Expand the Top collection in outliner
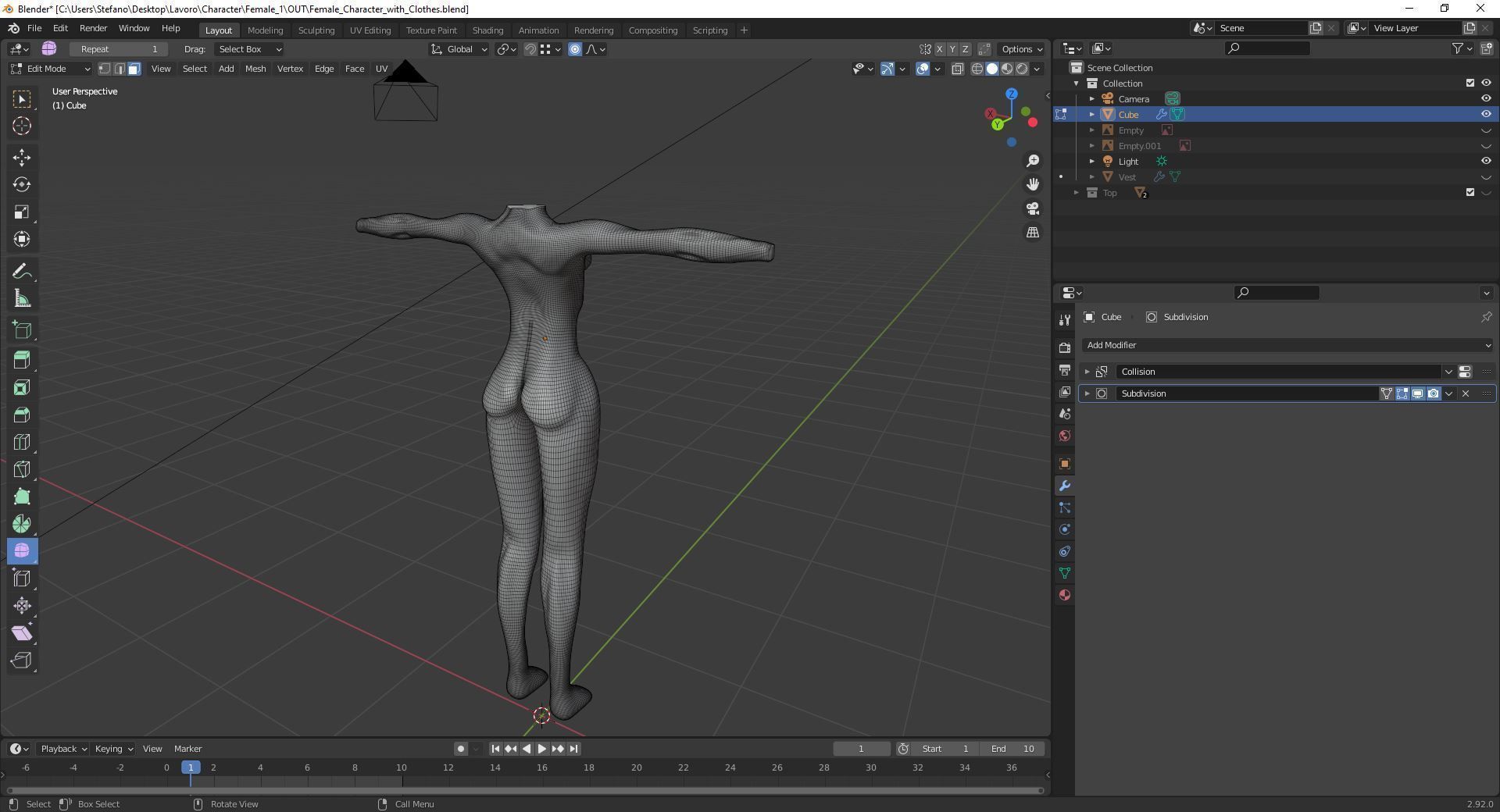Viewport: 1500px width, 812px height. [x=1077, y=193]
